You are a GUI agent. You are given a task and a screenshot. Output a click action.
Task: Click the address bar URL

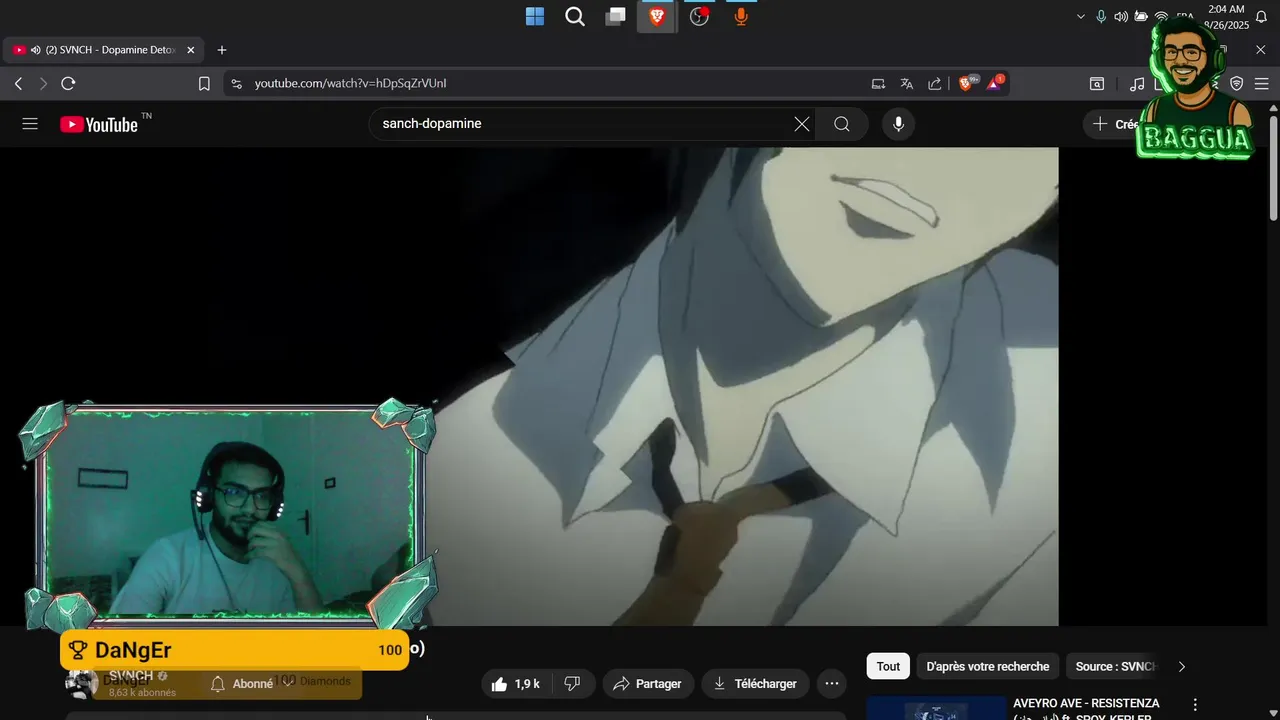pos(350,84)
